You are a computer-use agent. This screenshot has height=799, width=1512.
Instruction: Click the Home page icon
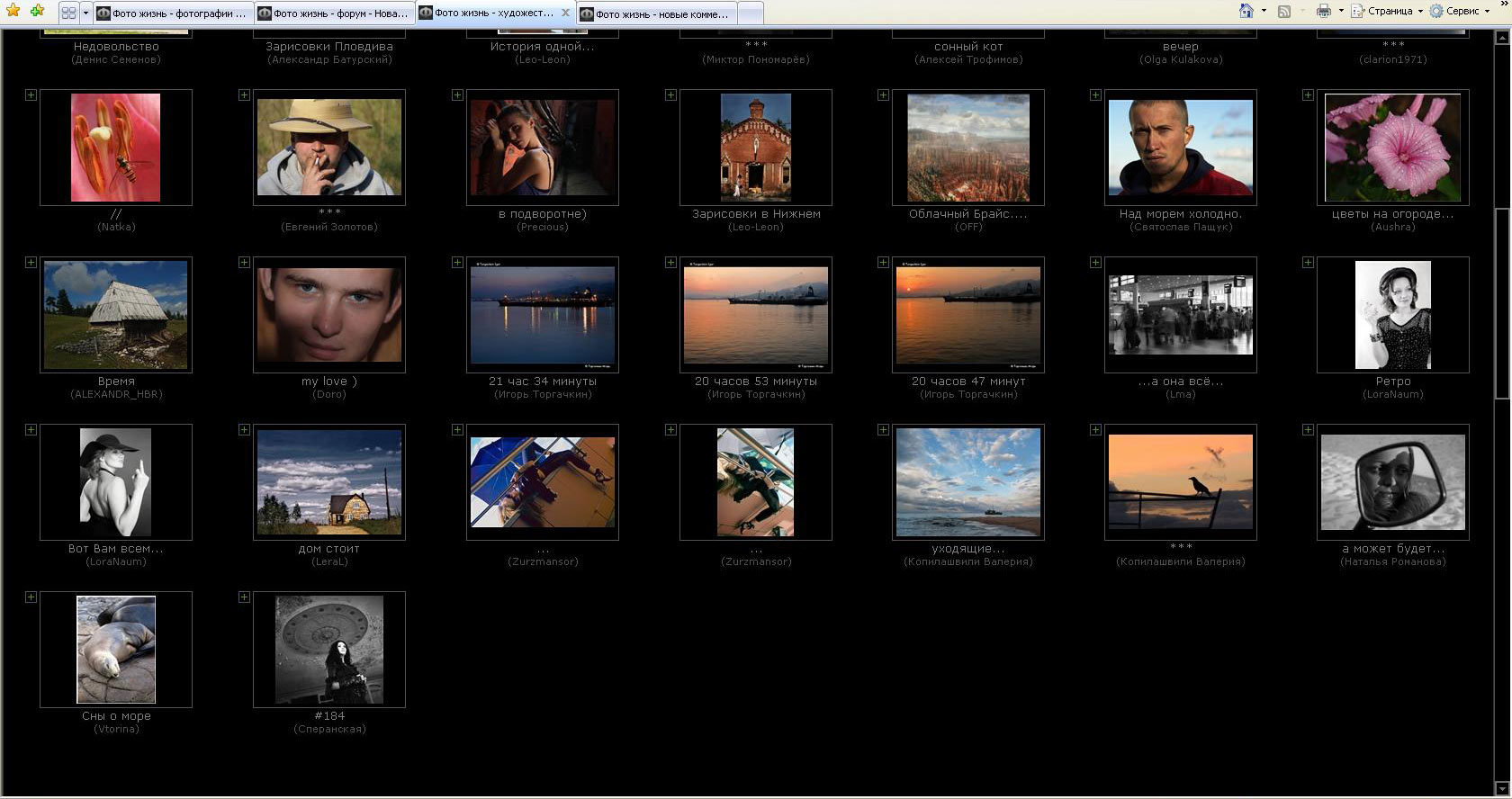(x=1246, y=11)
